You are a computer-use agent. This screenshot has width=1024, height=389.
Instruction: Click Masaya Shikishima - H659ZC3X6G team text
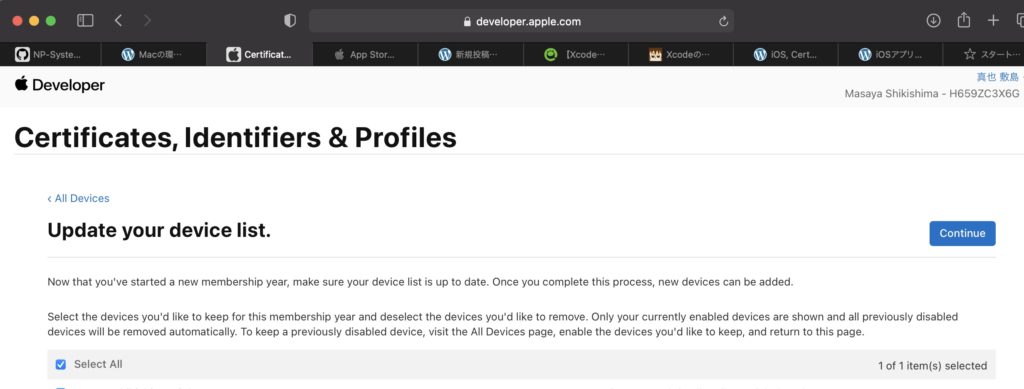tap(932, 93)
